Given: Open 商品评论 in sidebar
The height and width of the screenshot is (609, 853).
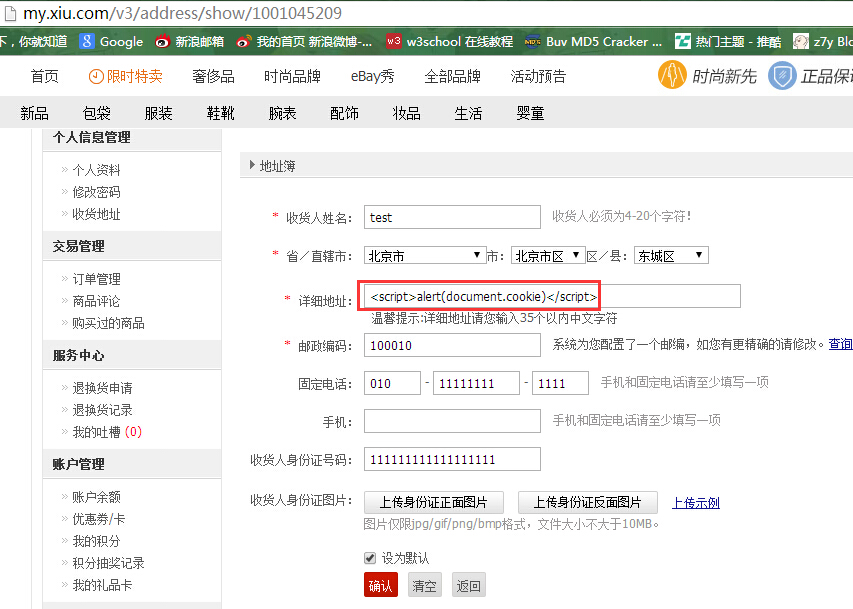Looking at the screenshot, I should pyautogui.click(x=96, y=301).
